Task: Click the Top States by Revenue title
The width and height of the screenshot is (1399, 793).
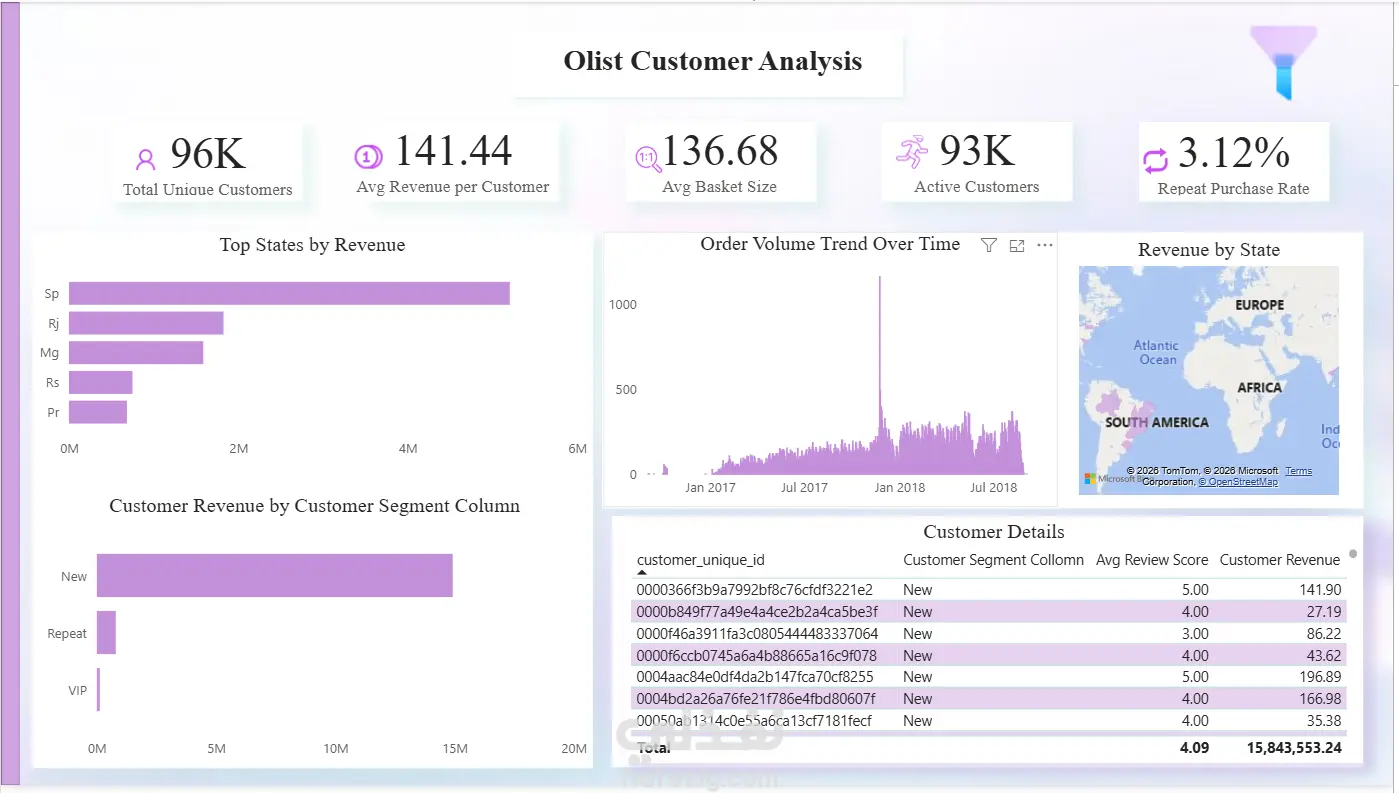Action: click(312, 245)
